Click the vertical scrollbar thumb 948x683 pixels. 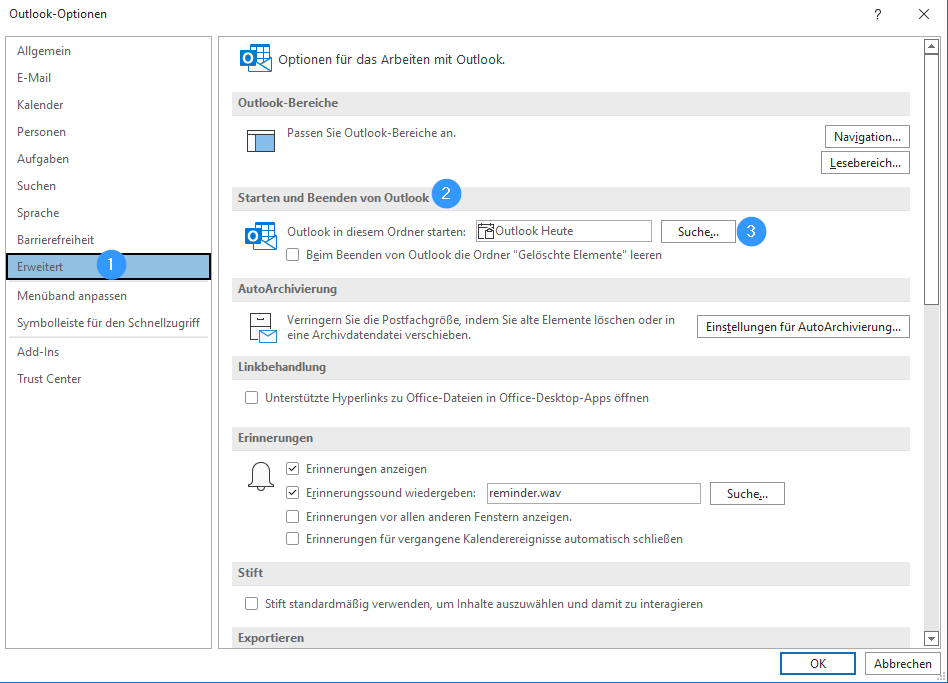tap(931, 179)
